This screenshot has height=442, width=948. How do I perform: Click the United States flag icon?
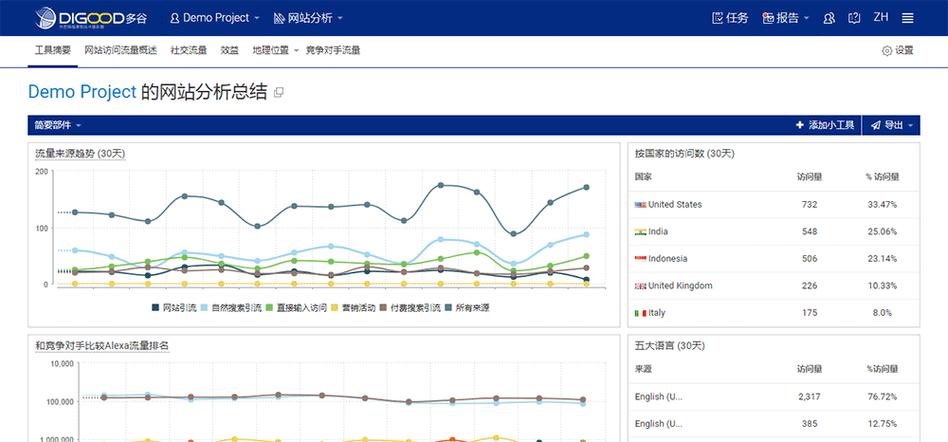pyautogui.click(x=640, y=205)
